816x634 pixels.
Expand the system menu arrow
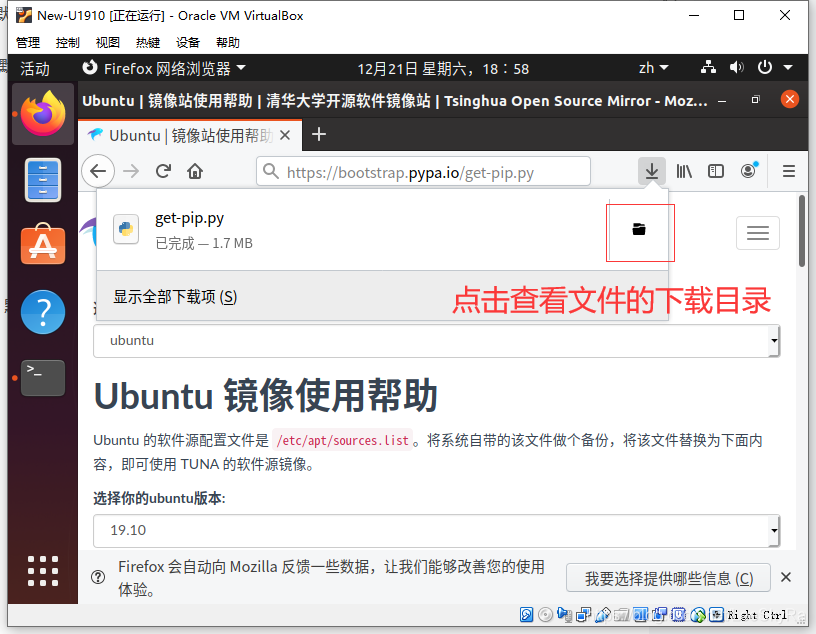coord(788,68)
